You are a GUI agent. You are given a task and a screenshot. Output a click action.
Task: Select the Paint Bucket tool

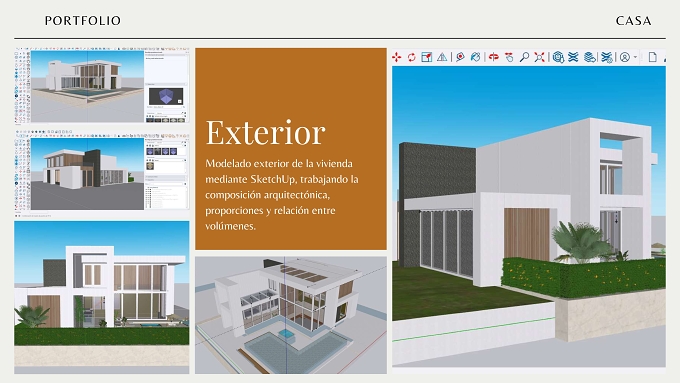475,57
